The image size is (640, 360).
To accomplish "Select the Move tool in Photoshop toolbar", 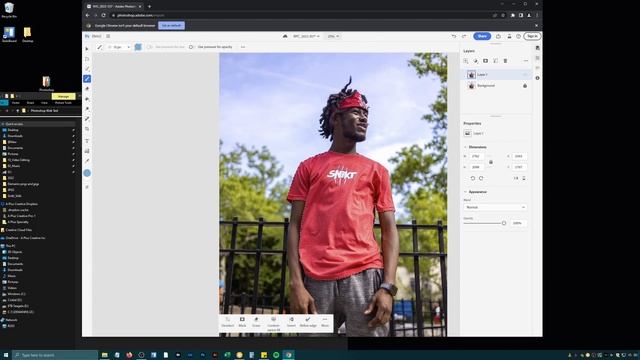I will 87,49.
